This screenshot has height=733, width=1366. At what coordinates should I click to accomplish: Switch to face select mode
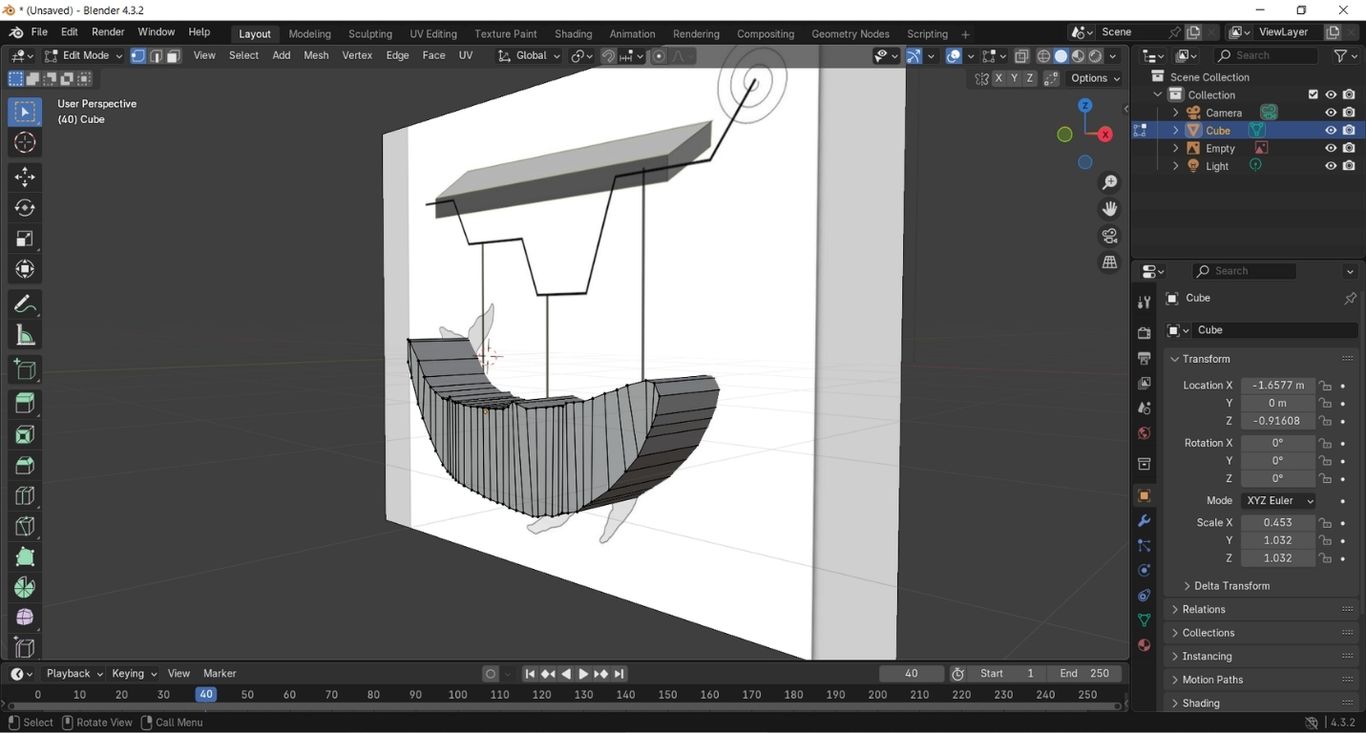[x=173, y=56]
